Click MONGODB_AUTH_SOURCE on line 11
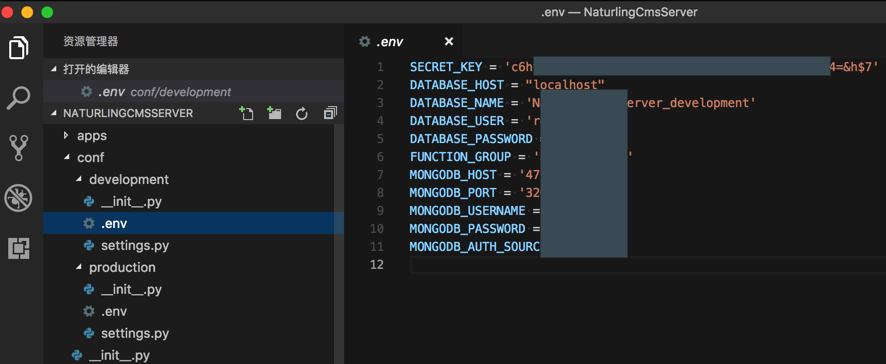 tap(475, 246)
